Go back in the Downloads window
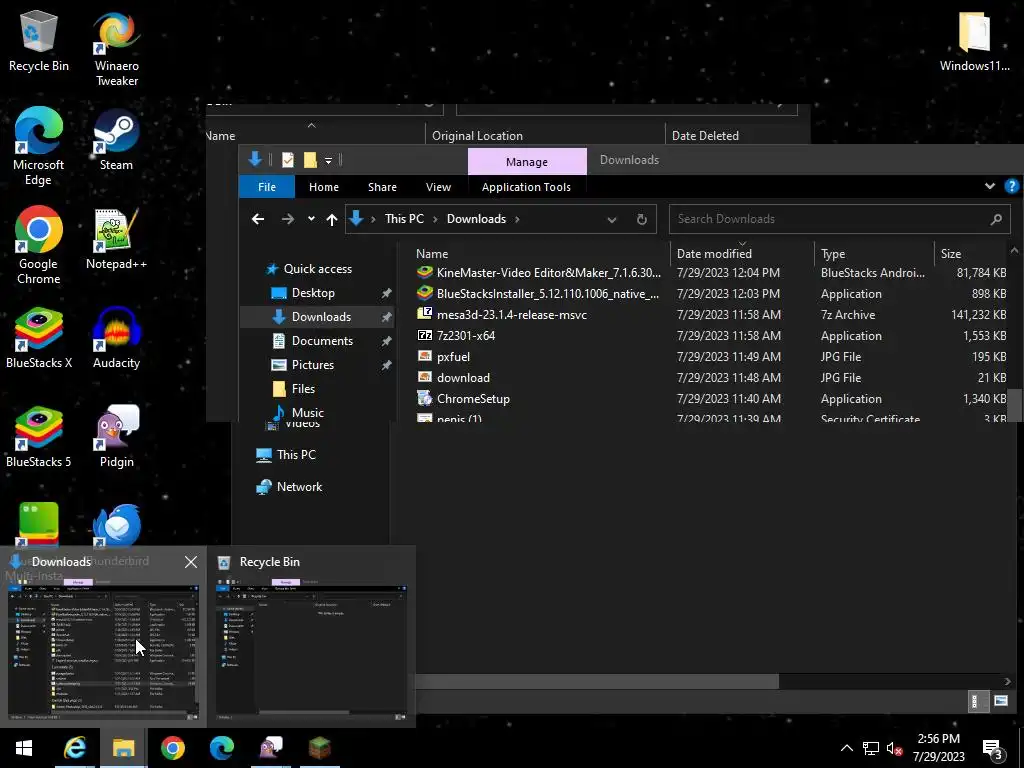 [258, 219]
